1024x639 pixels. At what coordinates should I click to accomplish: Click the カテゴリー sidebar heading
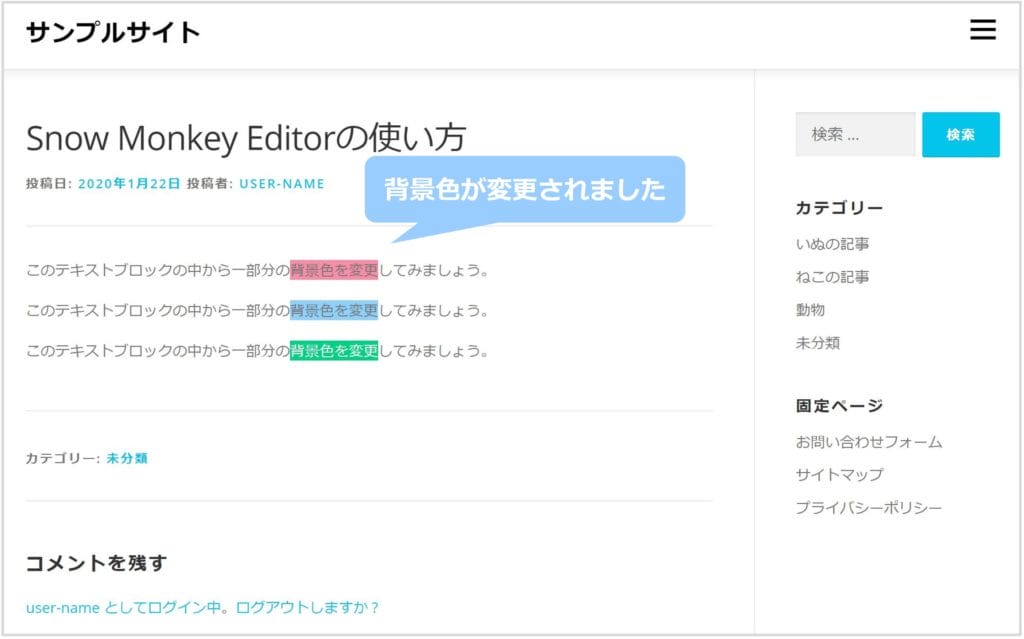[839, 208]
